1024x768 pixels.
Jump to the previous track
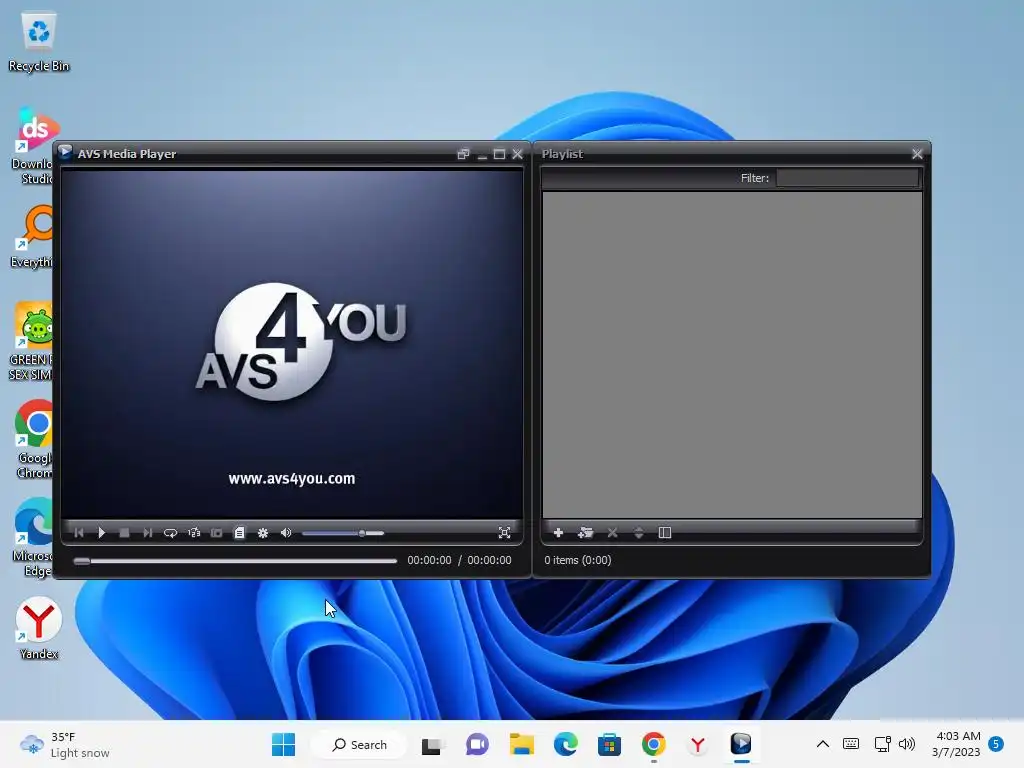point(79,533)
